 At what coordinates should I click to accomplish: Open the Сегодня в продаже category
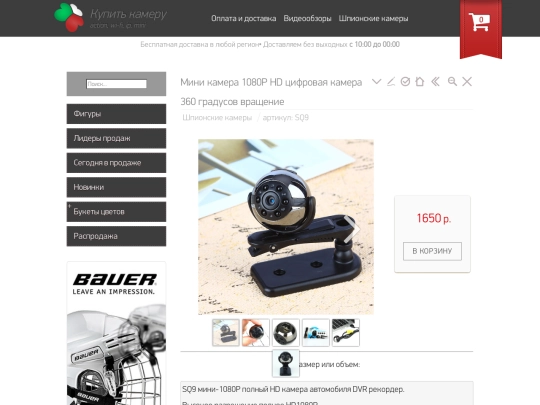coord(116,163)
